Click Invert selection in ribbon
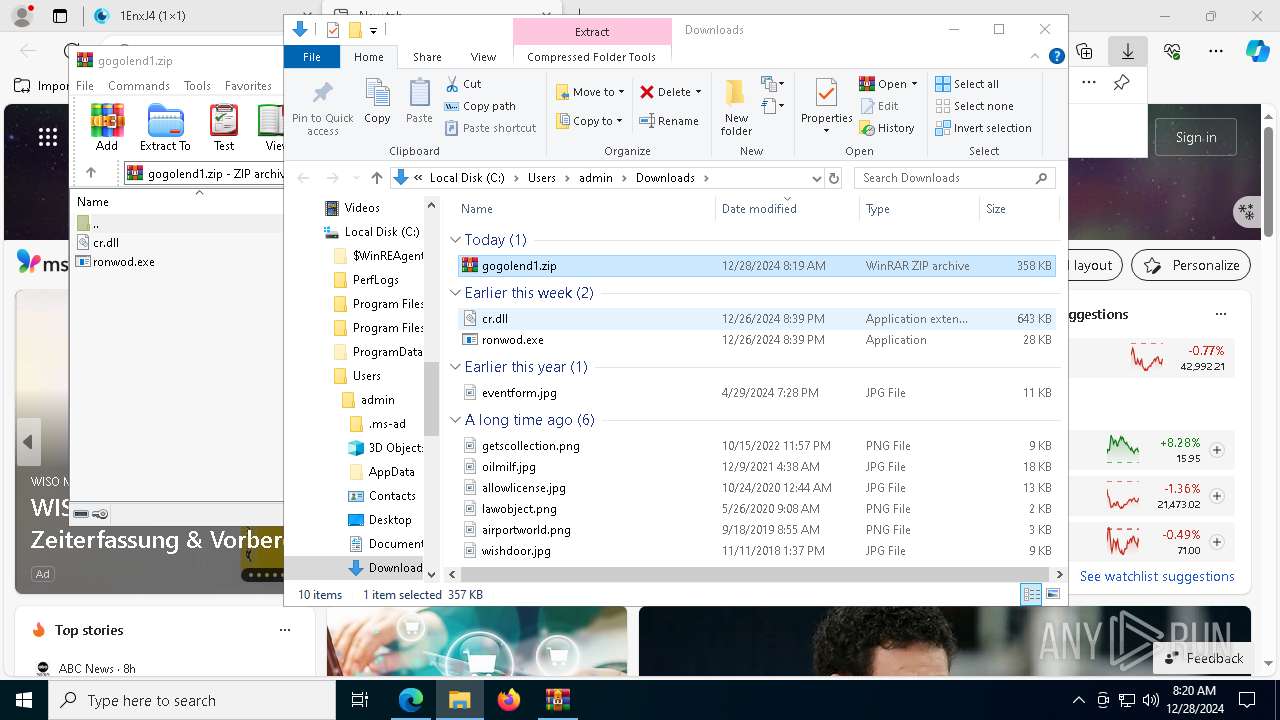1280x720 pixels. (983, 128)
